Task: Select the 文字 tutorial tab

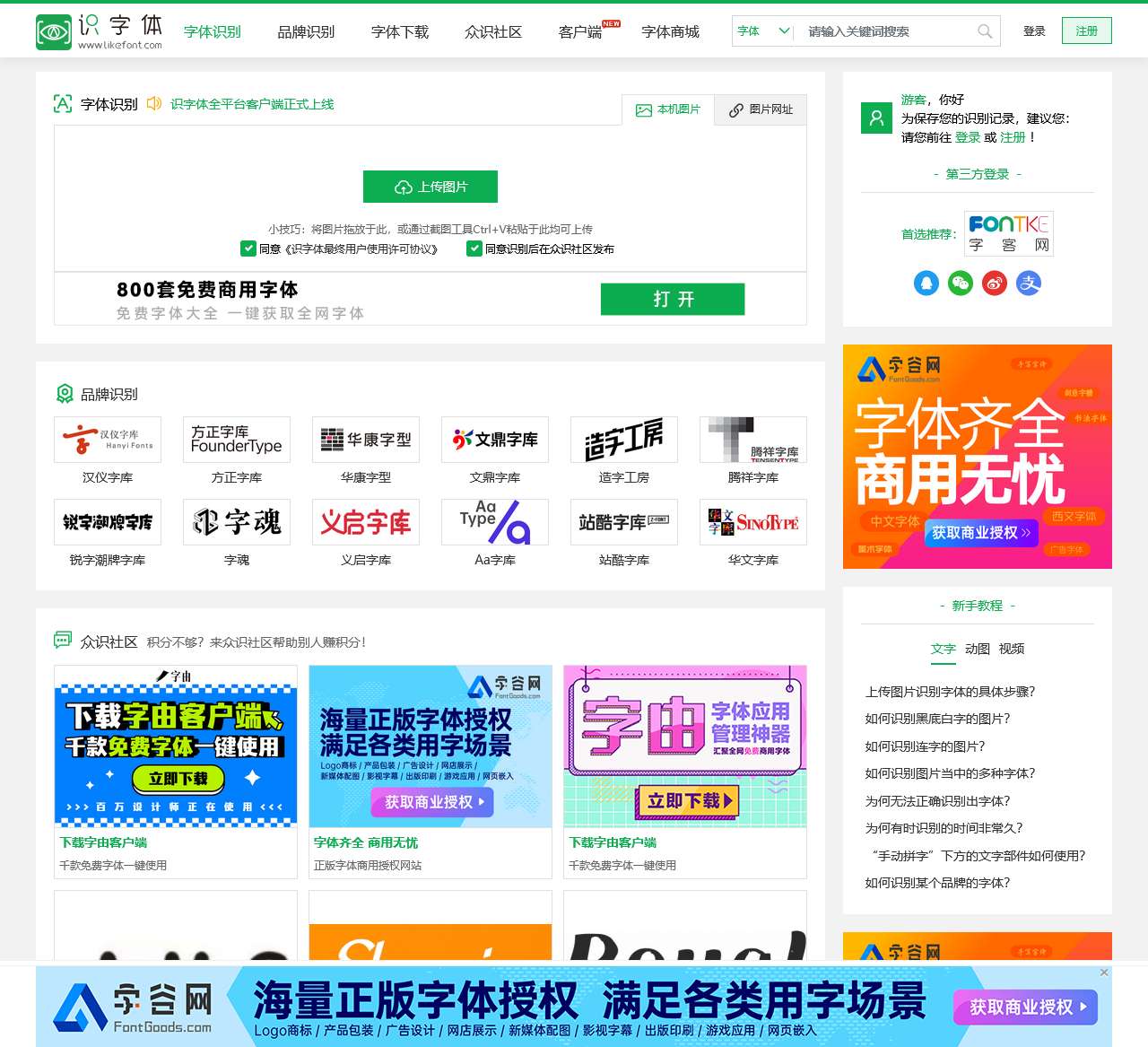Action: [x=944, y=649]
